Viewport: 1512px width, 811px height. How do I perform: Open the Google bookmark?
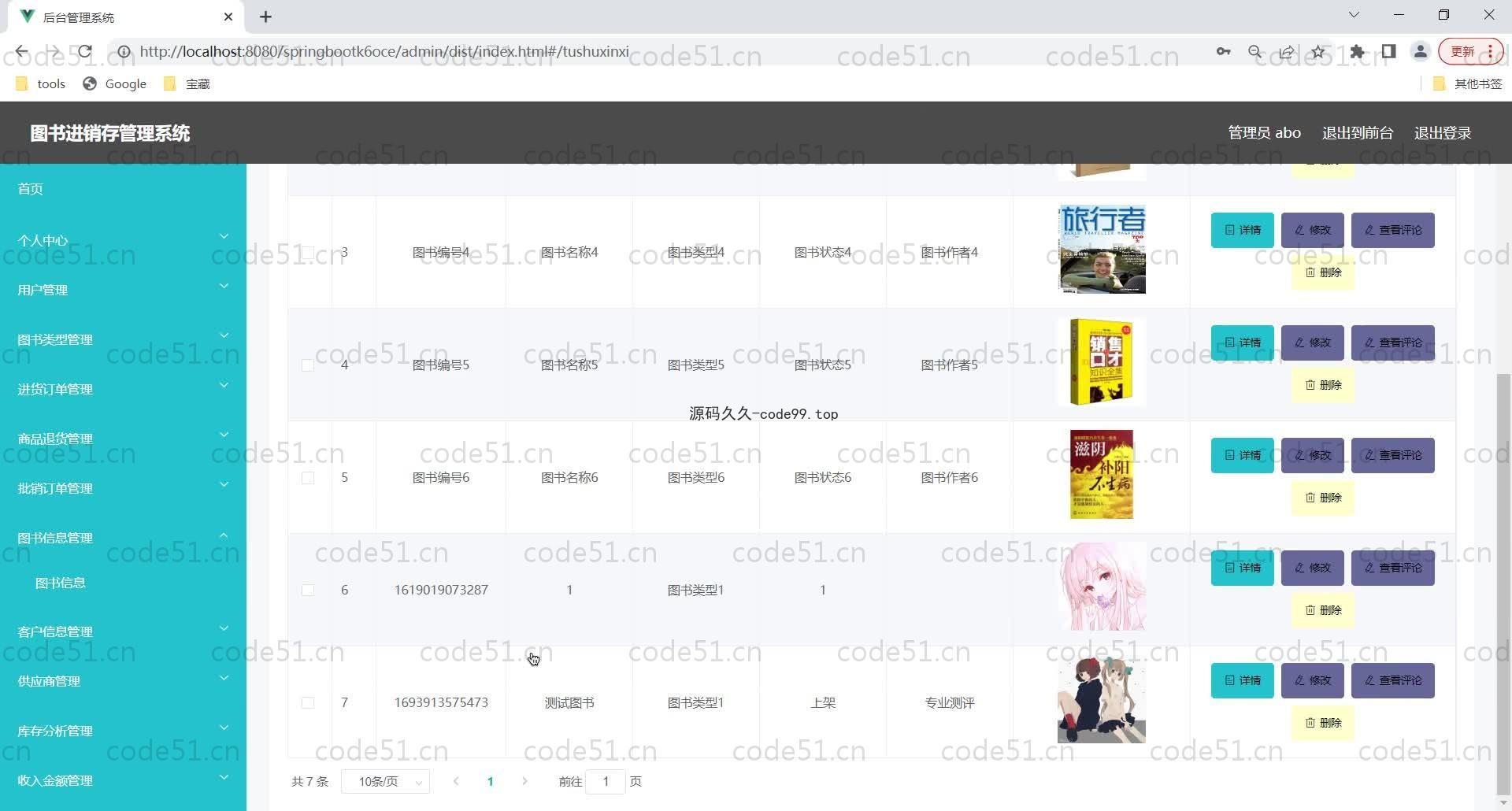[x=115, y=83]
